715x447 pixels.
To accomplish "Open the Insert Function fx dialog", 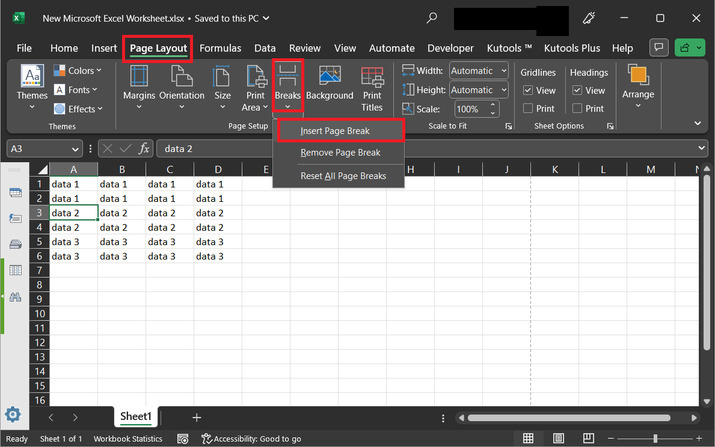I will (x=144, y=149).
